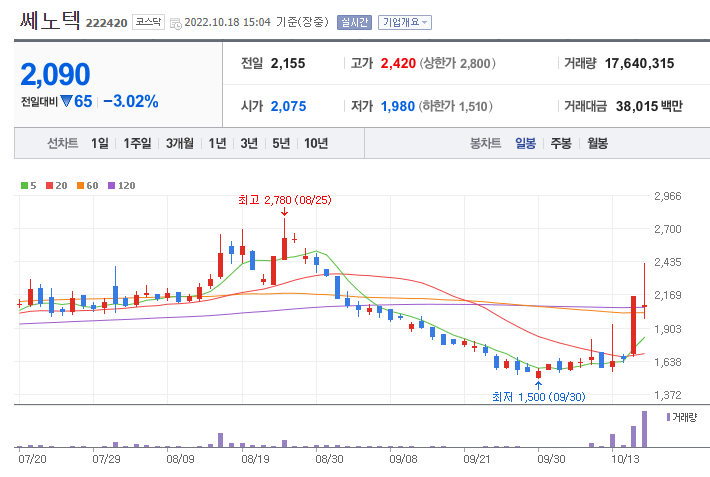Click the 최고 2,780 (08/25) high marker

[285, 200]
